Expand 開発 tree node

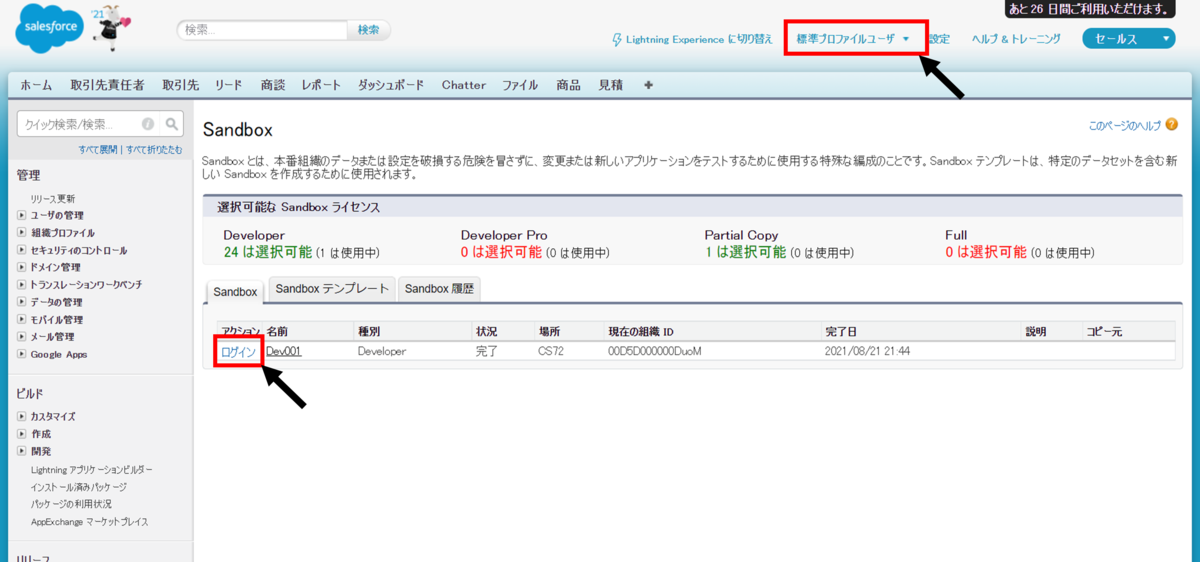pyautogui.click(x=22, y=451)
